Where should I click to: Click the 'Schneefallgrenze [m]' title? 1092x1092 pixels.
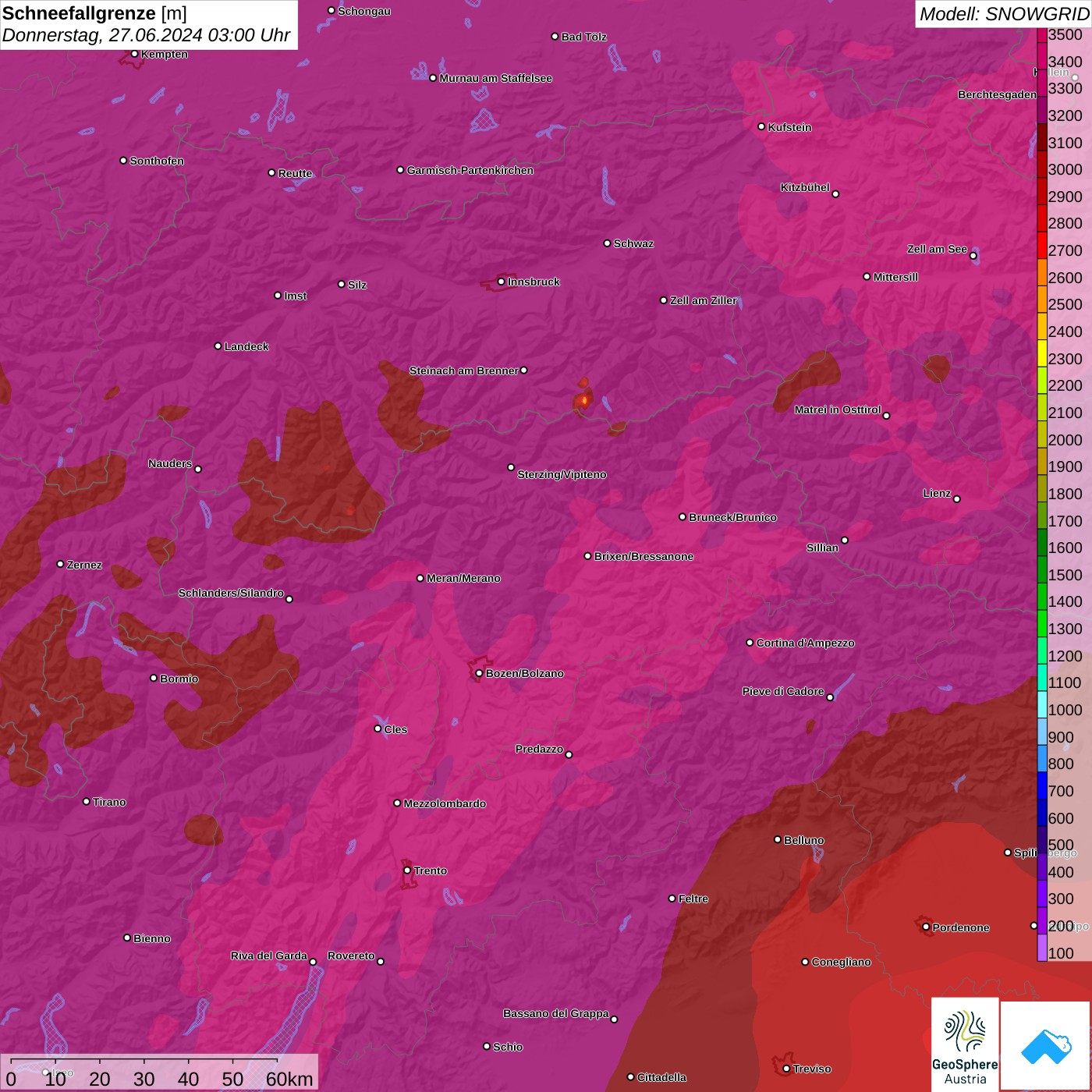(x=94, y=13)
